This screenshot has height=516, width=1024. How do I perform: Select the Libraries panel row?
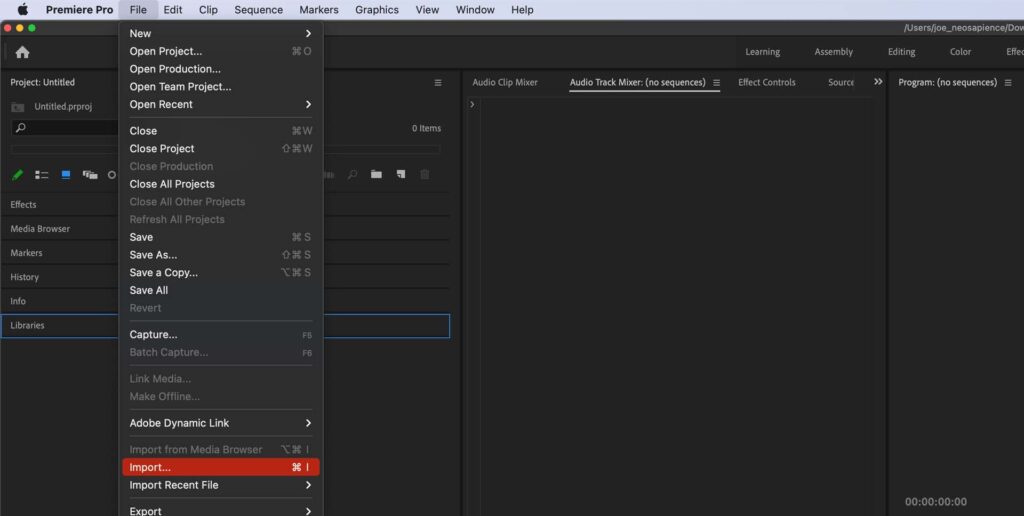pos(225,326)
